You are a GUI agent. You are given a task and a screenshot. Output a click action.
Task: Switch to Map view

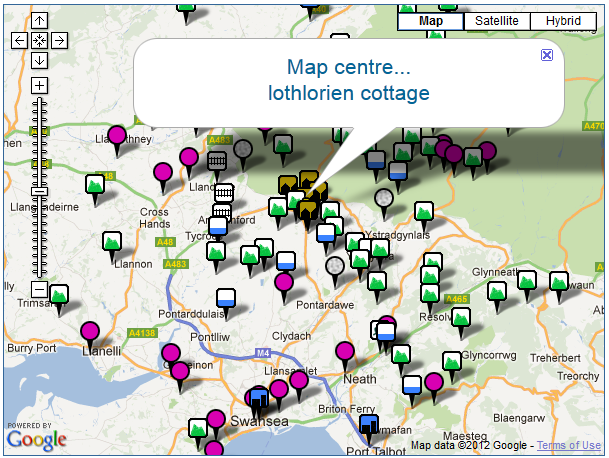pyautogui.click(x=431, y=21)
